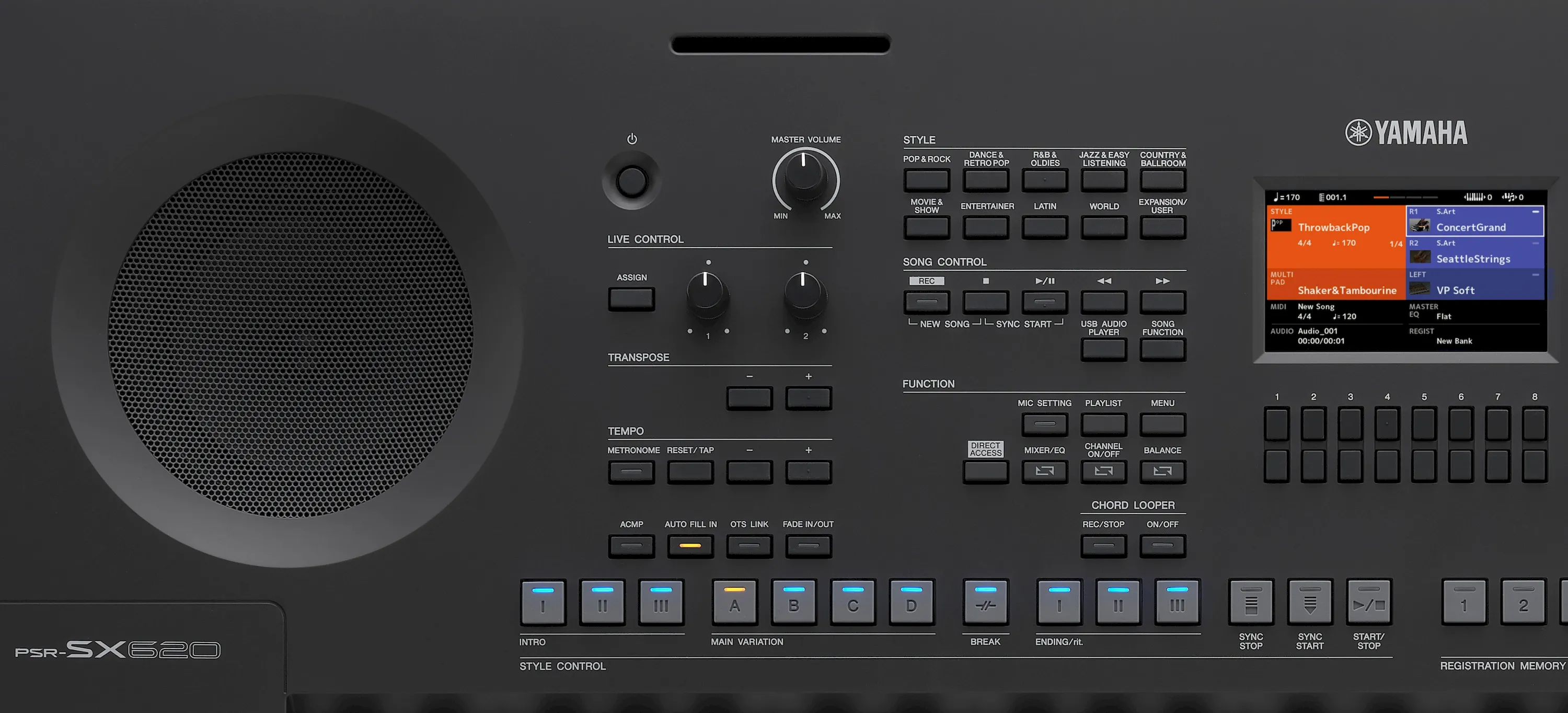Screen dimensions: 1568x713
Task: Select Main Variation C
Action: click(x=853, y=602)
